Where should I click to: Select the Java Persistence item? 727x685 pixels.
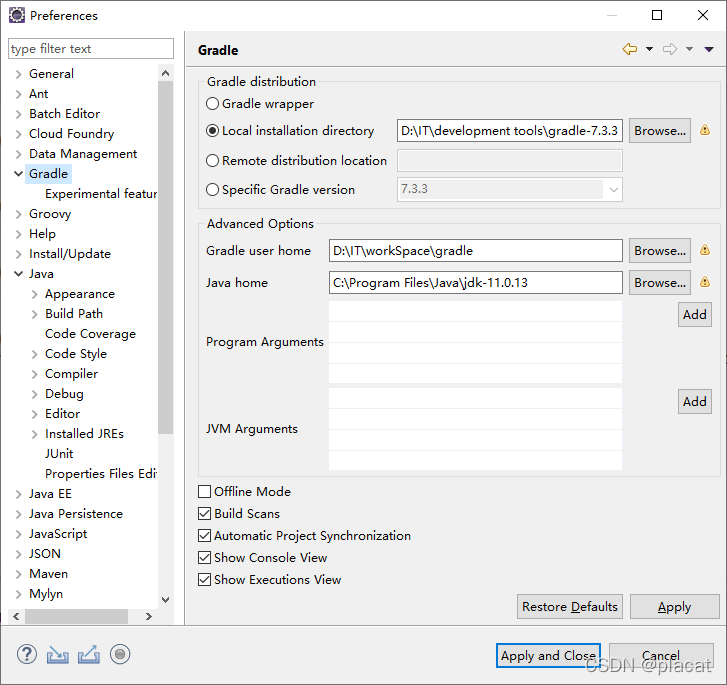[x=76, y=513]
